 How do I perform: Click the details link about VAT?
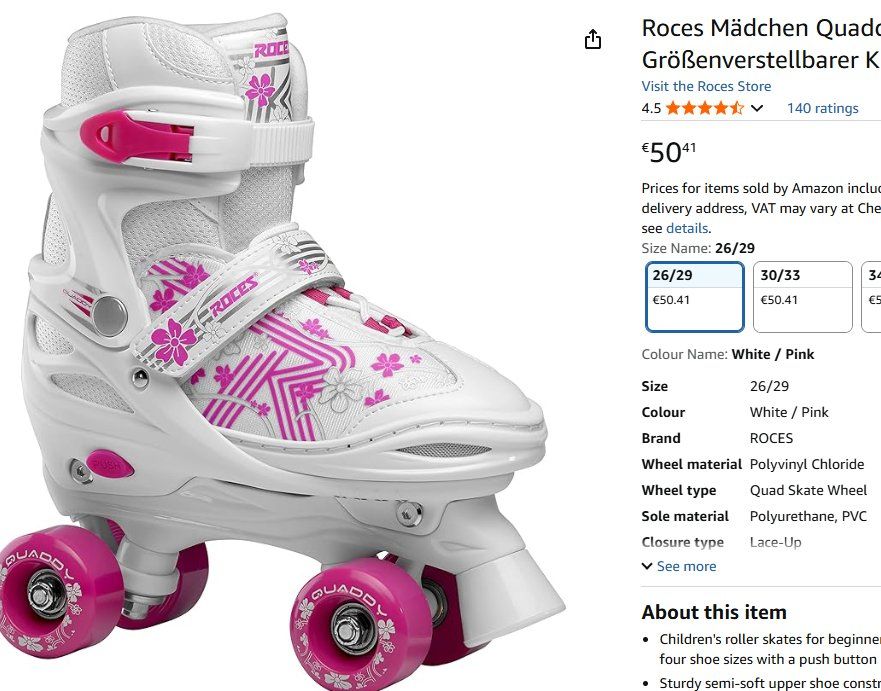687,227
